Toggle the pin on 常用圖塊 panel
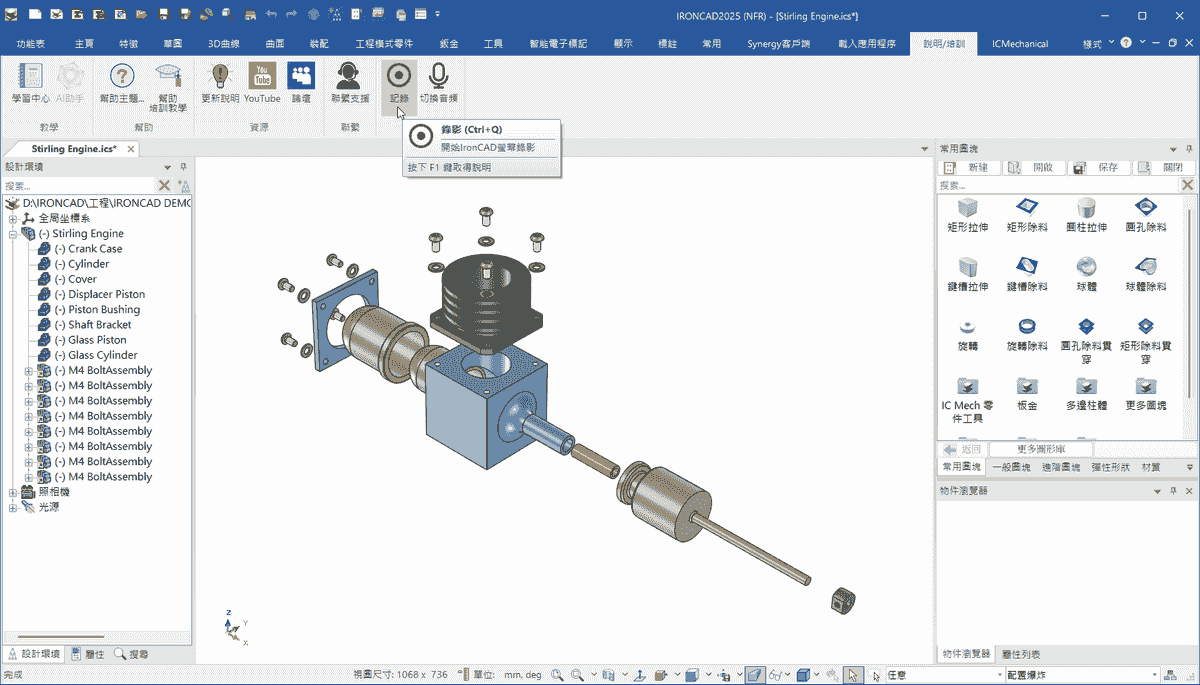 [x=1189, y=148]
